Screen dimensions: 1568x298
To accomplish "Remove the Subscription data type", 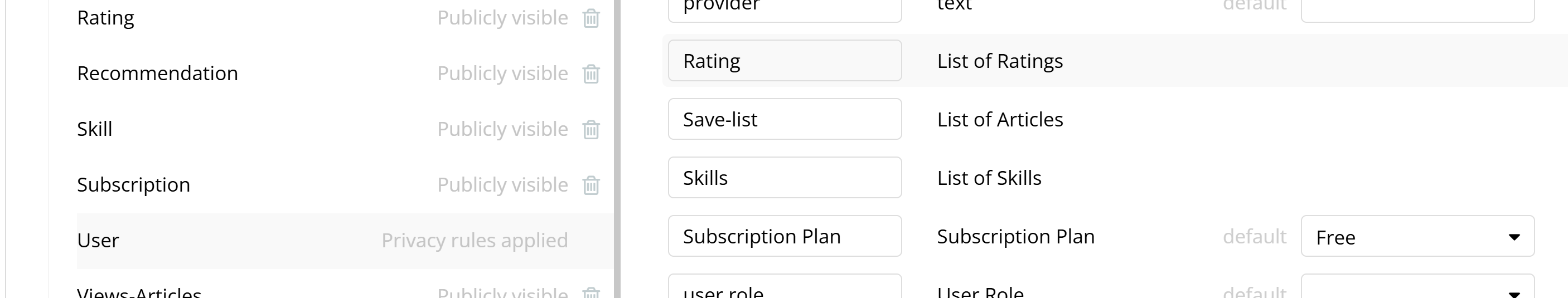I will pyautogui.click(x=591, y=185).
